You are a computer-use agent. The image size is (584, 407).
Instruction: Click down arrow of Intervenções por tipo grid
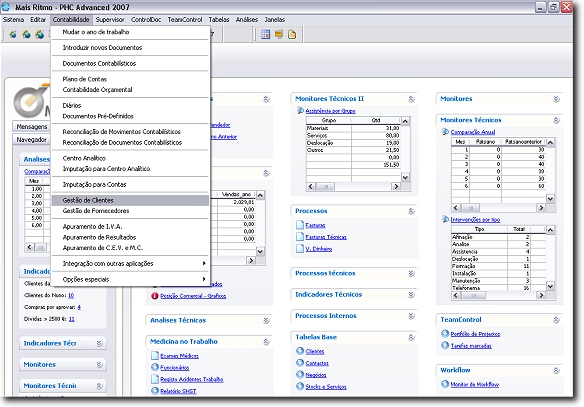point(550,286)
